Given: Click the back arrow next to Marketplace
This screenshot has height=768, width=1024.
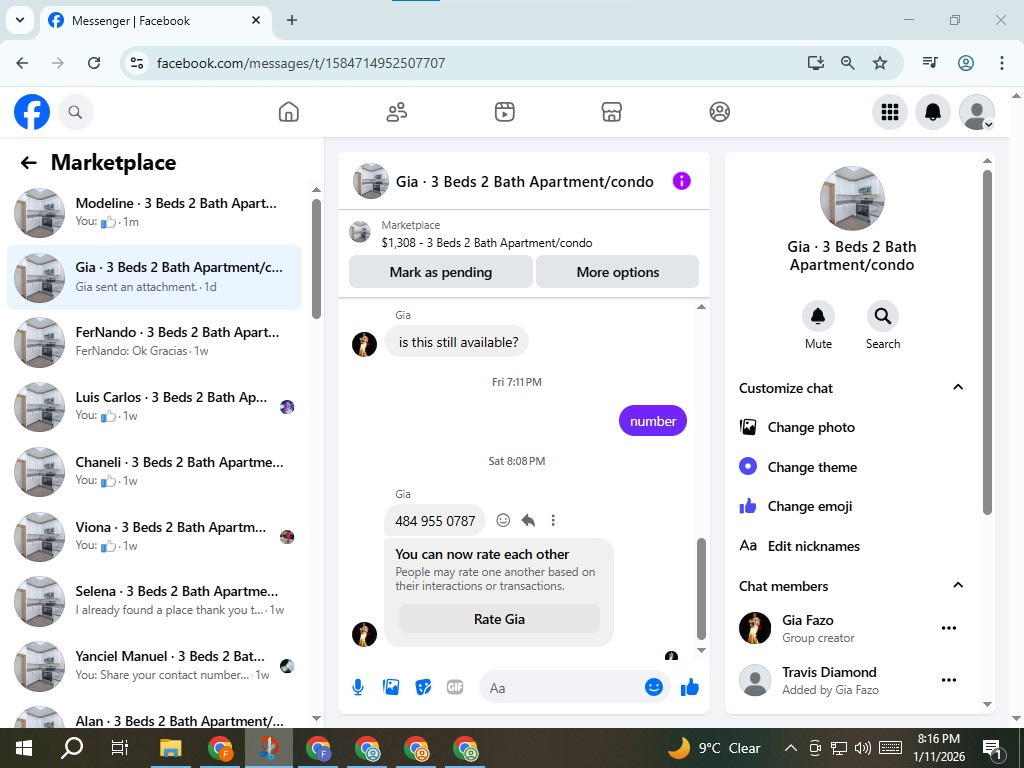Looking at the screenshot, I should (28, 163).
